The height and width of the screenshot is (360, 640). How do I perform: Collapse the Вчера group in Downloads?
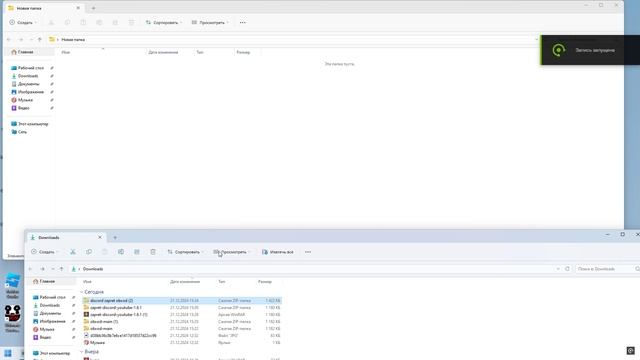click(82, 351)
